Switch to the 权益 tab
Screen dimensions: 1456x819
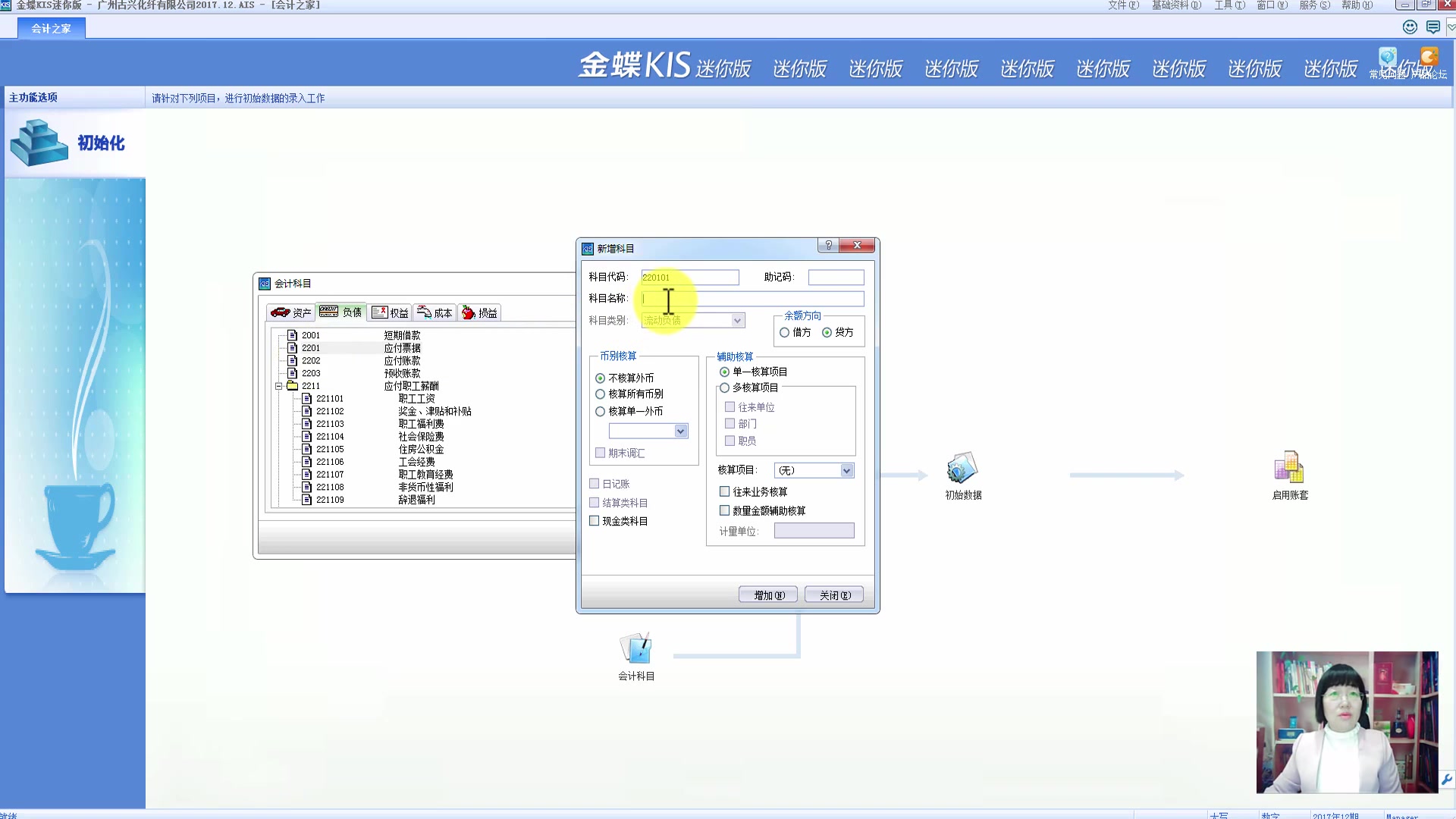pos(391,312)
